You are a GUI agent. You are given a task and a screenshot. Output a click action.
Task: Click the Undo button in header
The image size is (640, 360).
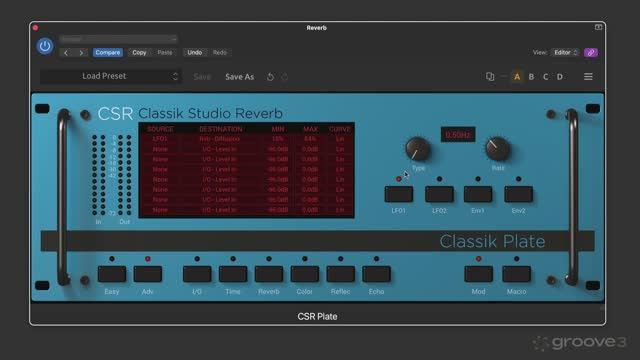click(x=195, y=53)
